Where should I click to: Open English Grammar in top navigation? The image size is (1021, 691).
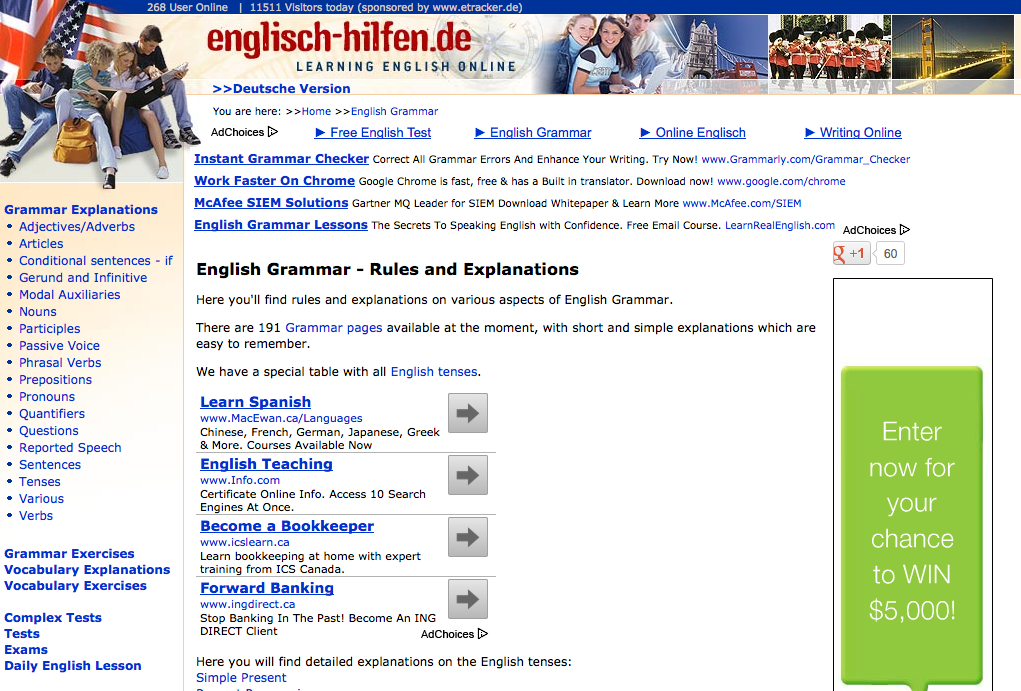pyautogui.click(x=539, y=132)
